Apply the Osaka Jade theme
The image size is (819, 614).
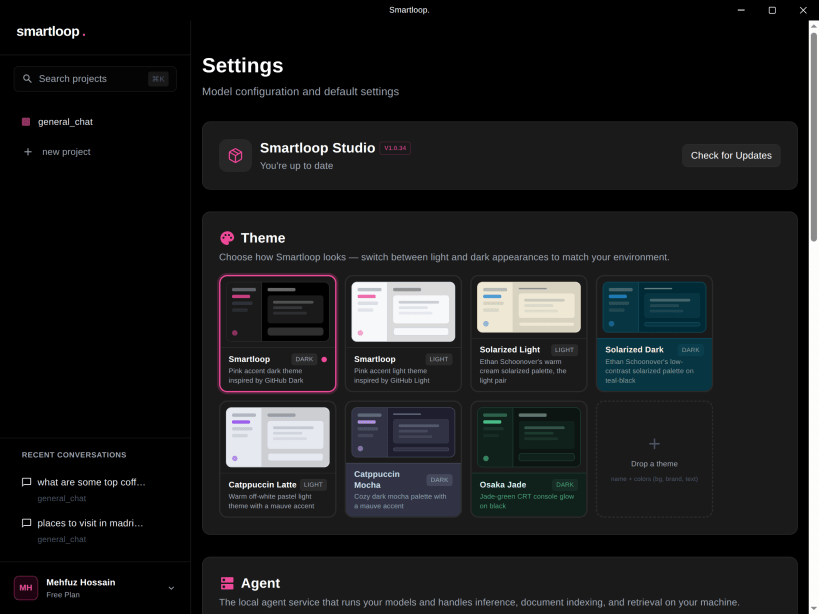[x=529, y=459]
